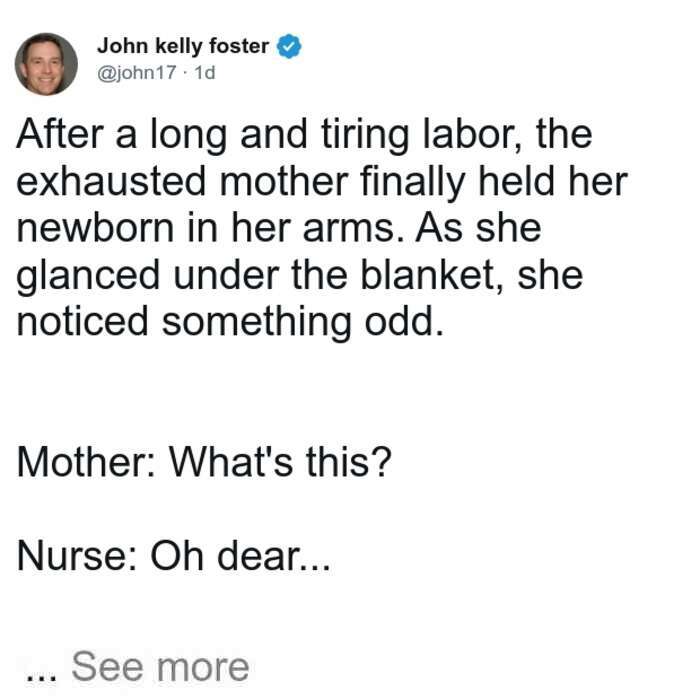Select the line "Mother: What's this?"
Image resolution: width=700 pixels, height=700 pixels.
click(x=204, y=462)
